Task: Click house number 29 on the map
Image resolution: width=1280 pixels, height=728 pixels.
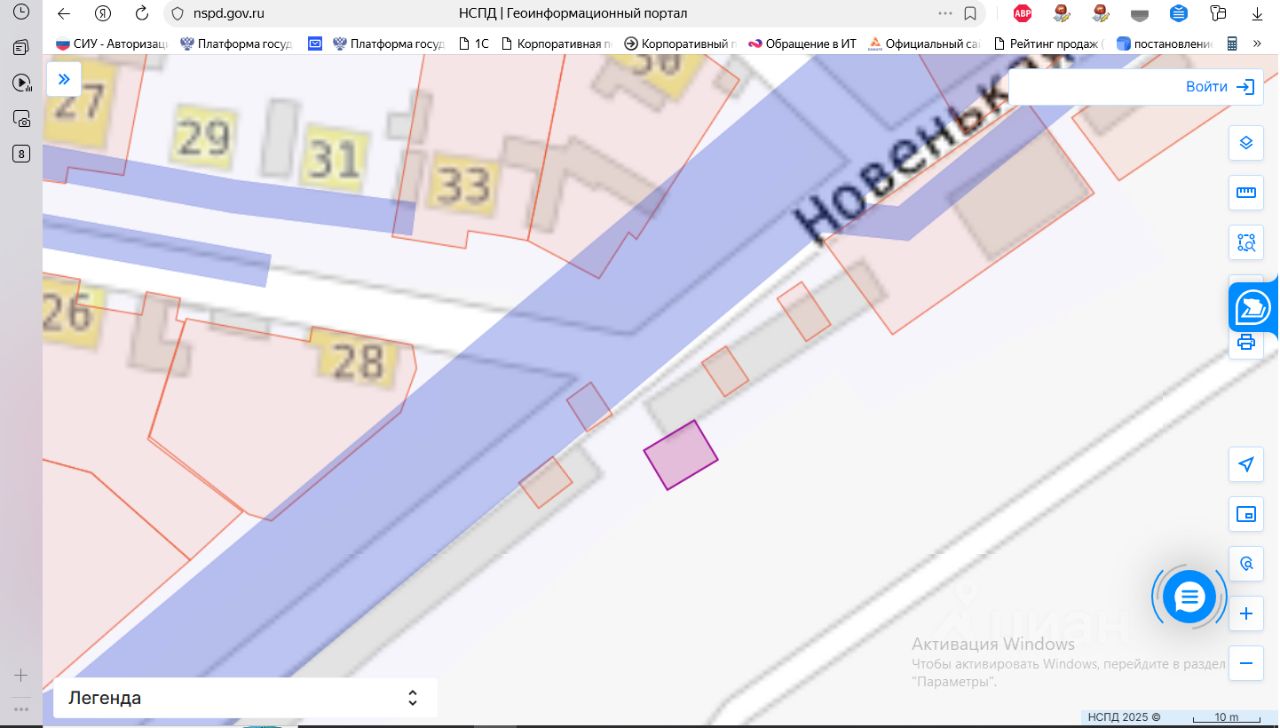Action: pyautogui.click(x=204, y=136)
